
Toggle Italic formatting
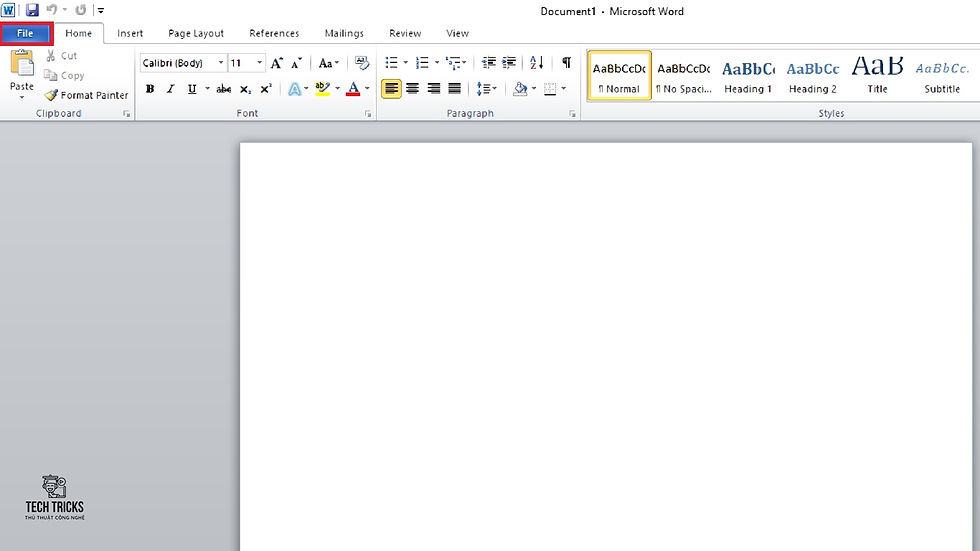coord(171,89)
